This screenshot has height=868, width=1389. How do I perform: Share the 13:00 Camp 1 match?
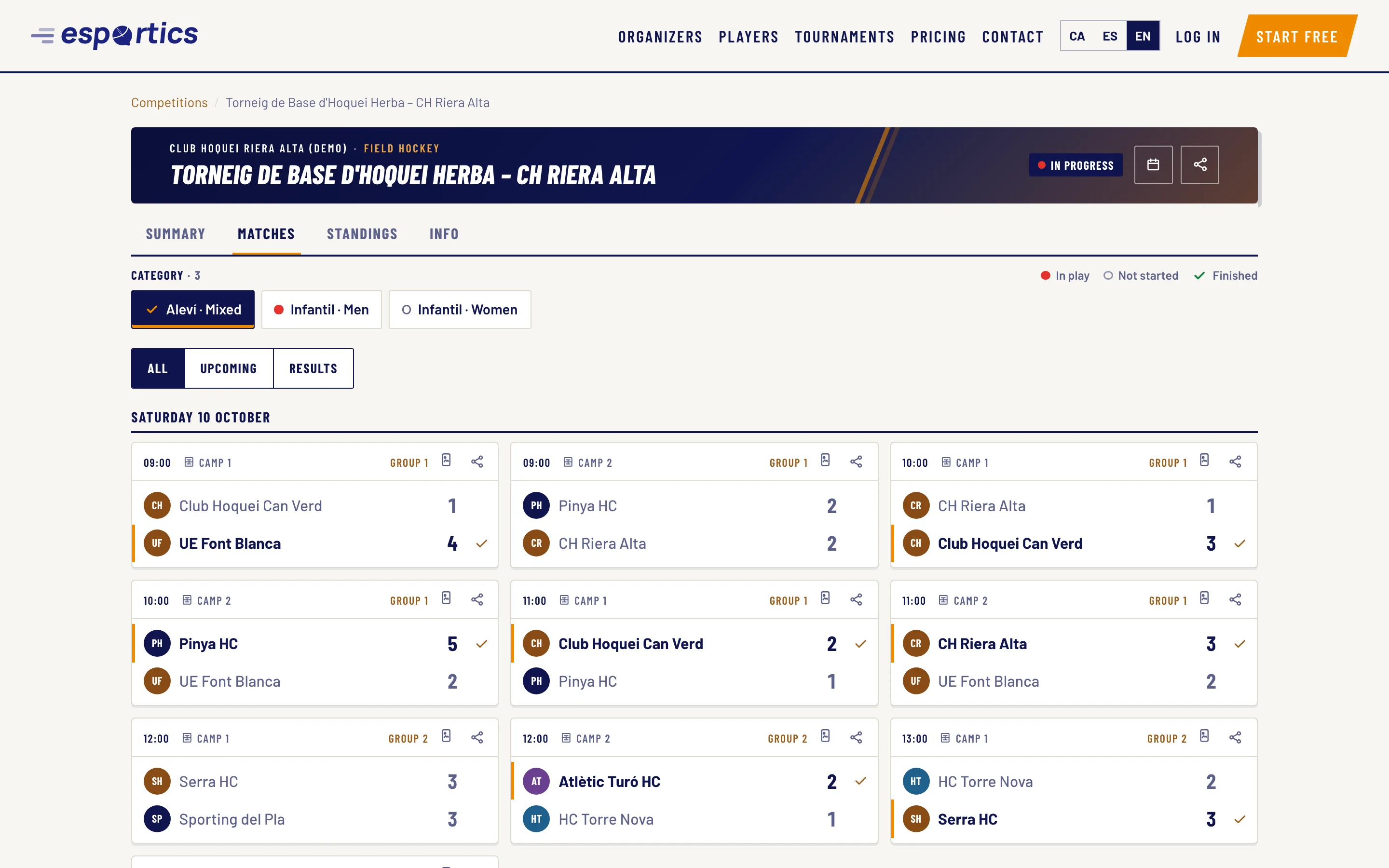tap(1235, 737)
